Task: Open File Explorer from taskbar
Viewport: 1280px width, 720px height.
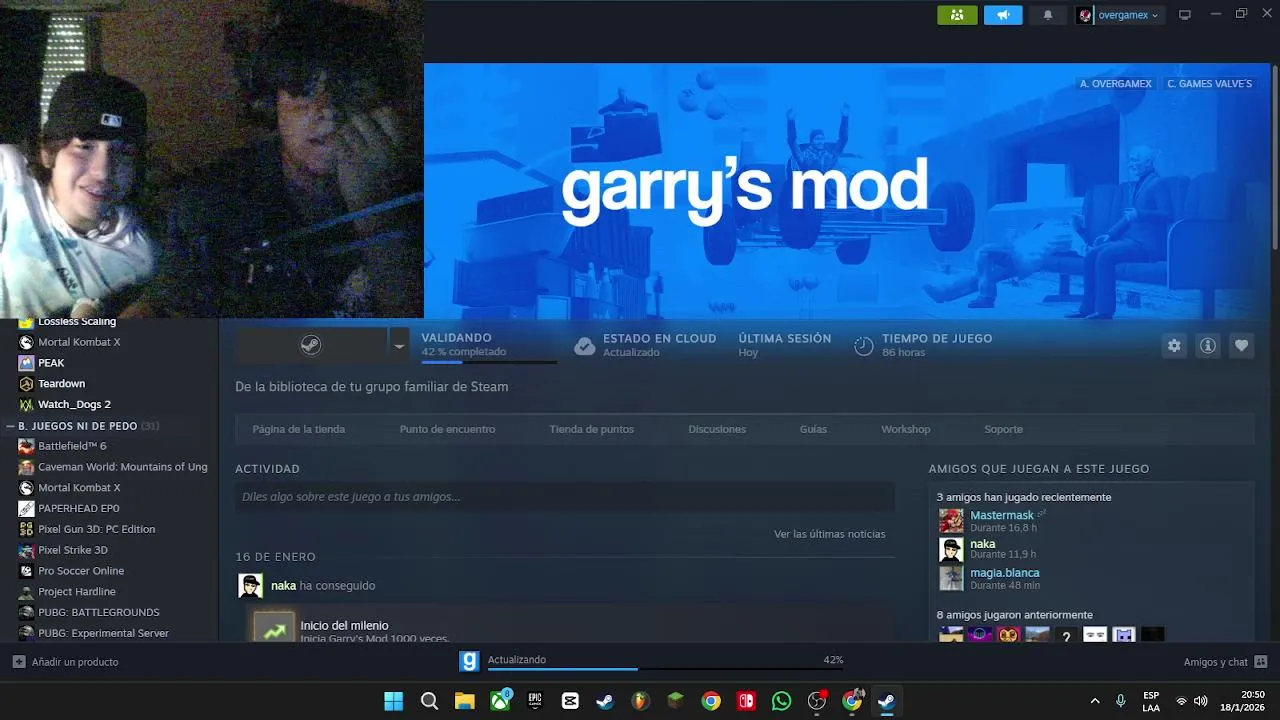Action: coord(464,701)
